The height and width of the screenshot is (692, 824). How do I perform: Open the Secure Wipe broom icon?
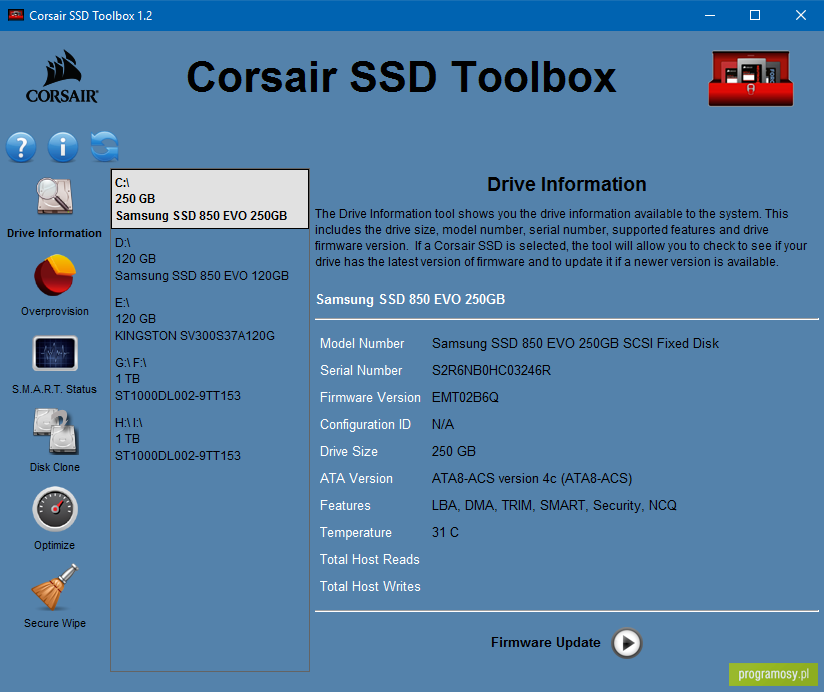point(55,587)
